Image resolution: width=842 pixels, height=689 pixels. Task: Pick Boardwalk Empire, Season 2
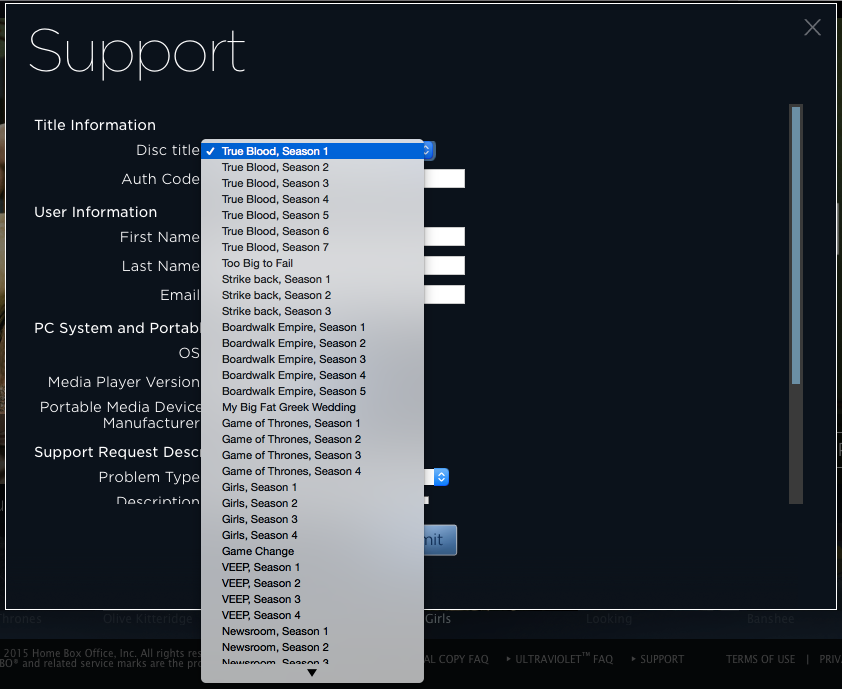pos(313,343)
